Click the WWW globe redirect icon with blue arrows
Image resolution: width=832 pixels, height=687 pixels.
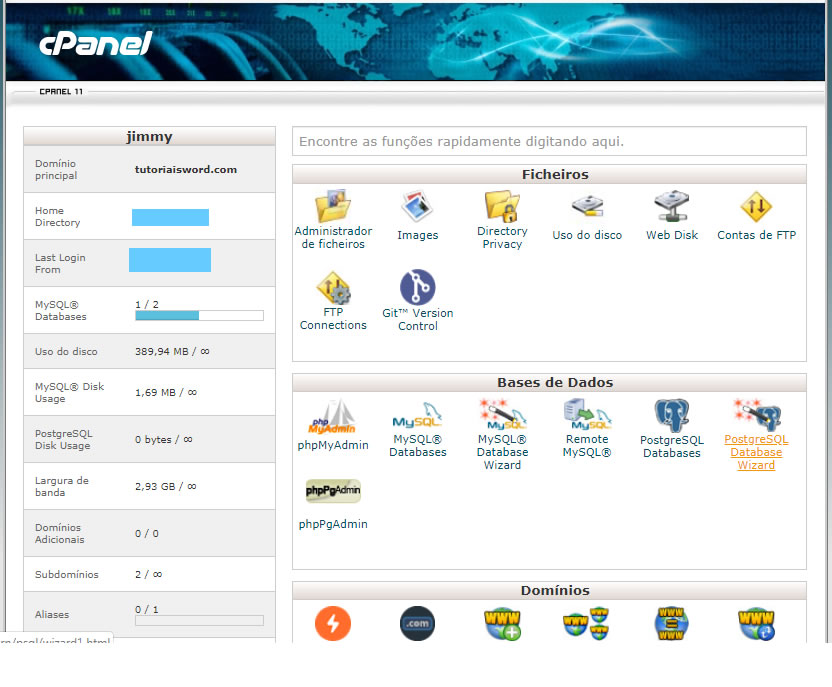[x=756, y=624]
